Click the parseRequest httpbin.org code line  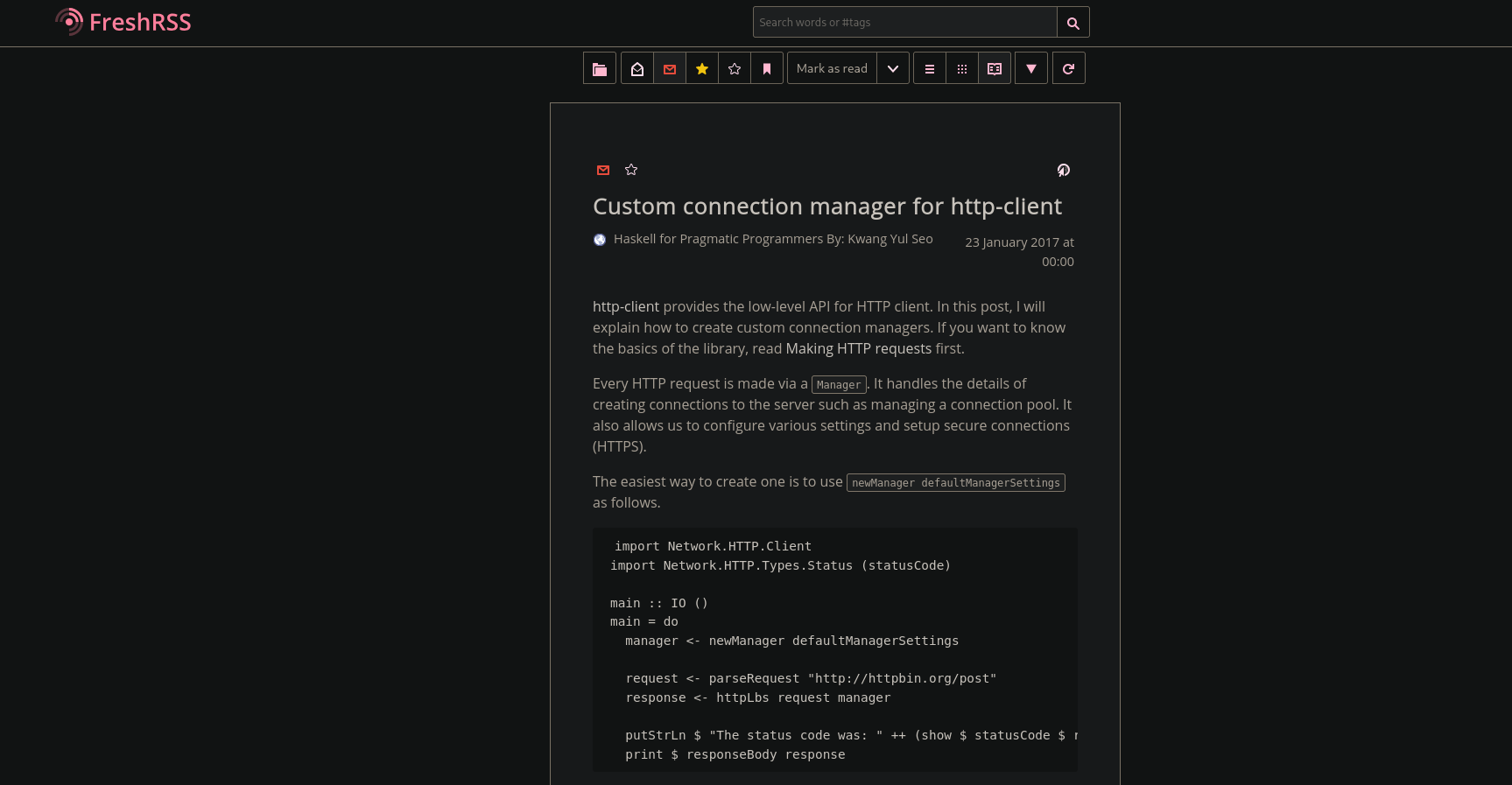click(811, 678)
